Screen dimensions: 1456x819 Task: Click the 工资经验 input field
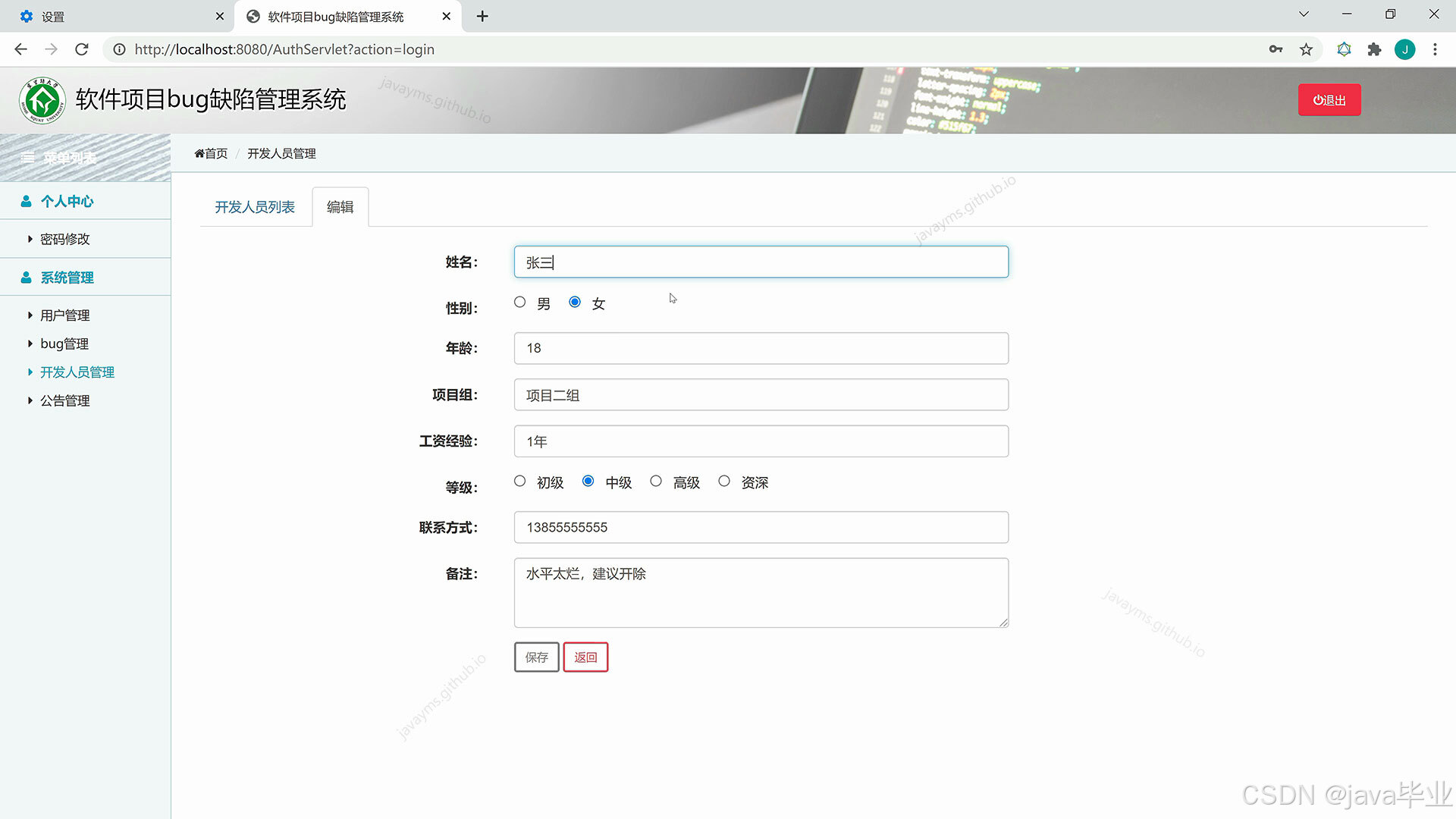(x=761, y=441)
